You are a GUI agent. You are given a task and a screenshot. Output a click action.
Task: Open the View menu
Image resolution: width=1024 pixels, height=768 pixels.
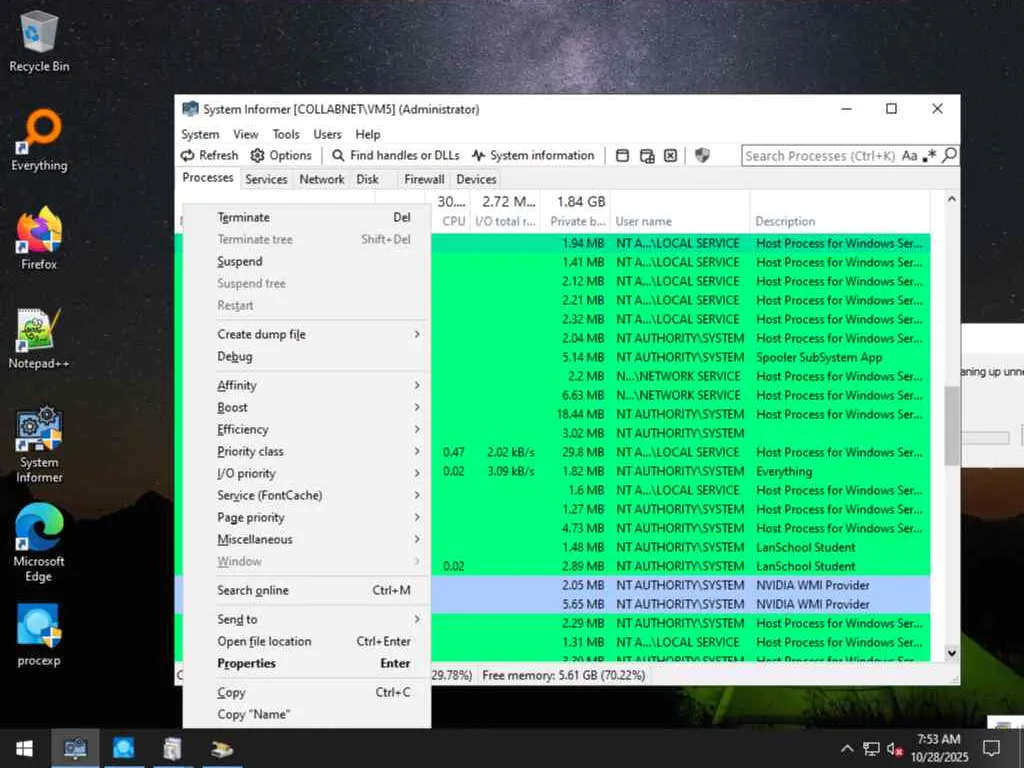(x=246, y=134)
